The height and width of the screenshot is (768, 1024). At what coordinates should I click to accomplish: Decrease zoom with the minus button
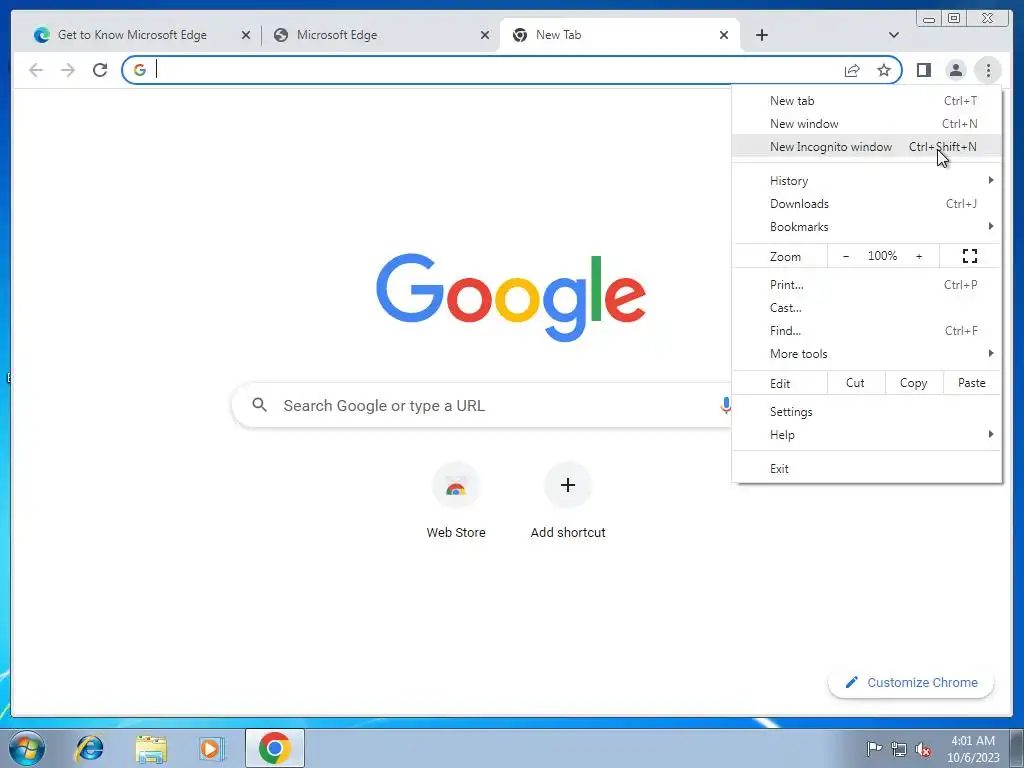pyautogui.click(x=846, y=256)
